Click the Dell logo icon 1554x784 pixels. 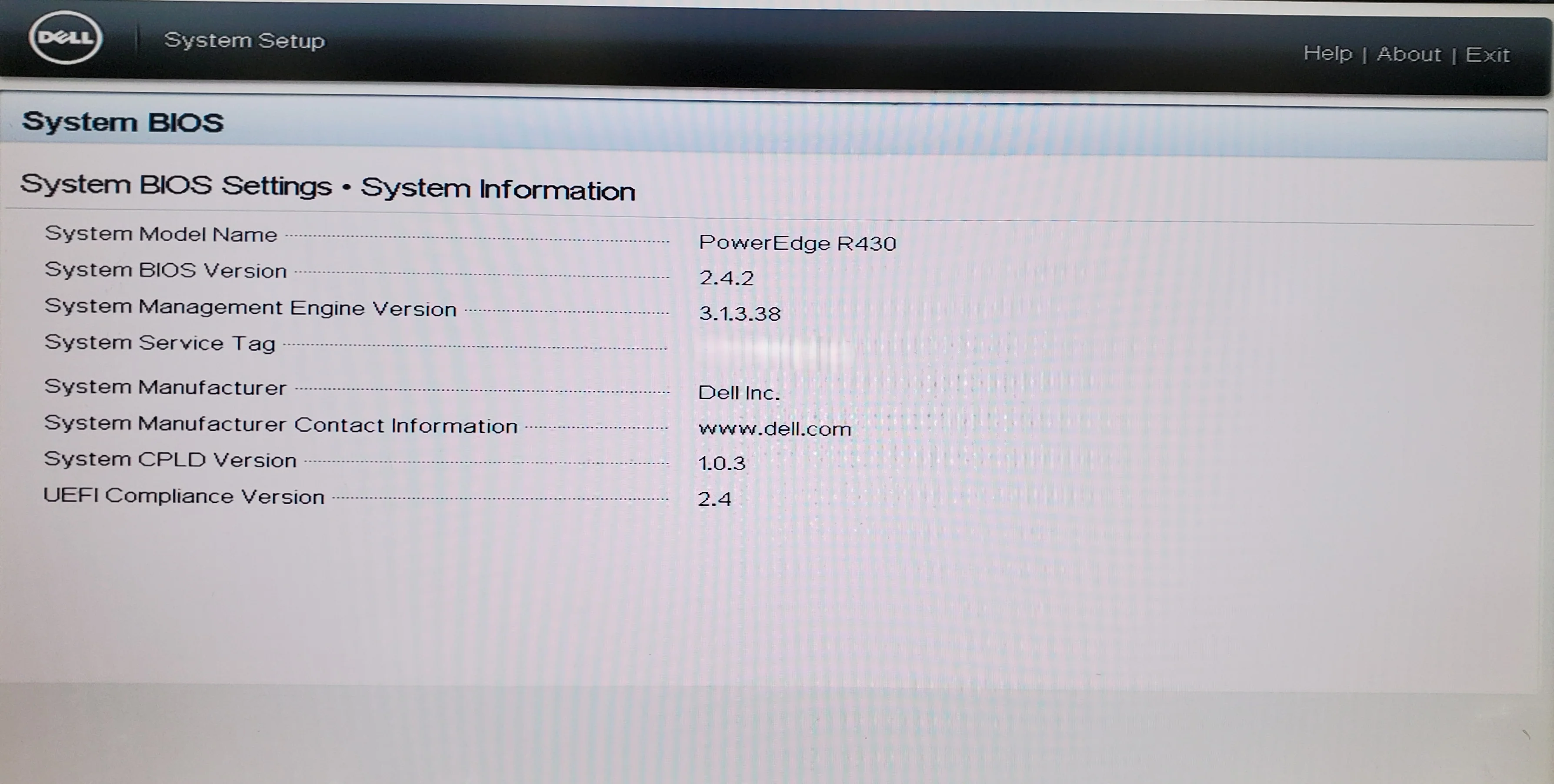click(66, 37)
